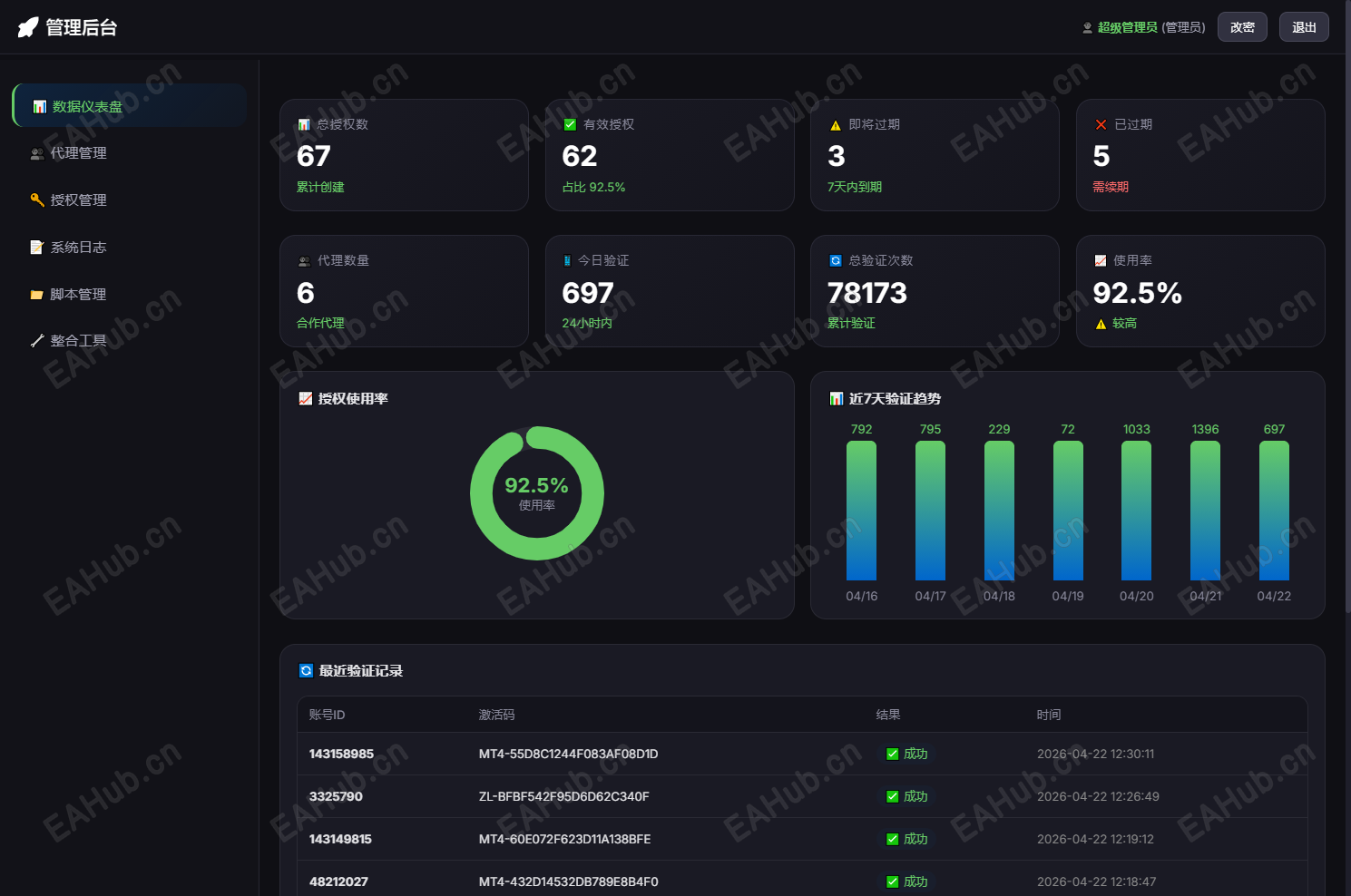This screenshot has width=1351, height=896.
Task: Click the user avatar icon beside 超级管理员
Action: coord(1087,28)
